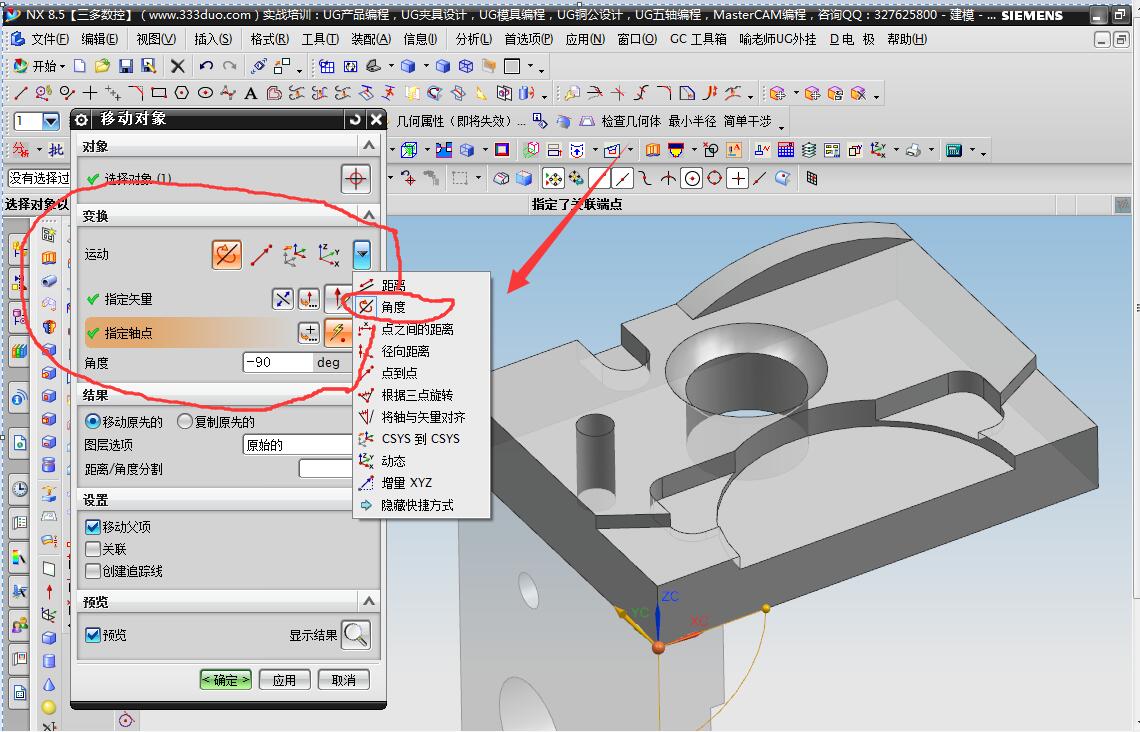Enable the 关联 checkbox

92,549
